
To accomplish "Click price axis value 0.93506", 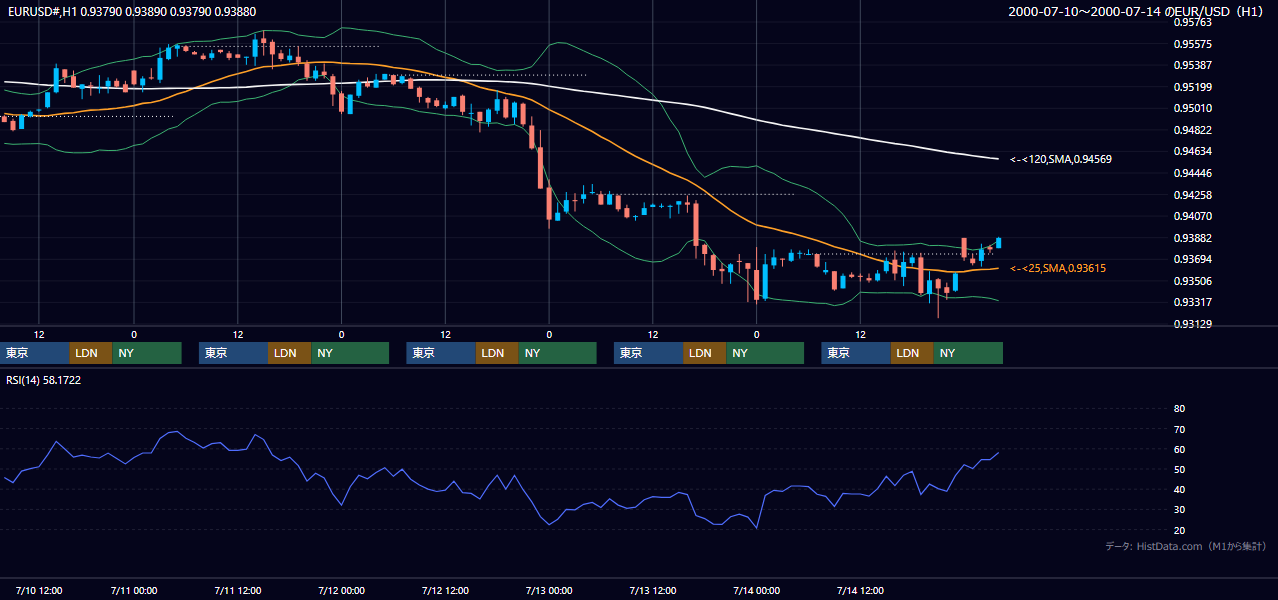I will [x=1192, y=281].
